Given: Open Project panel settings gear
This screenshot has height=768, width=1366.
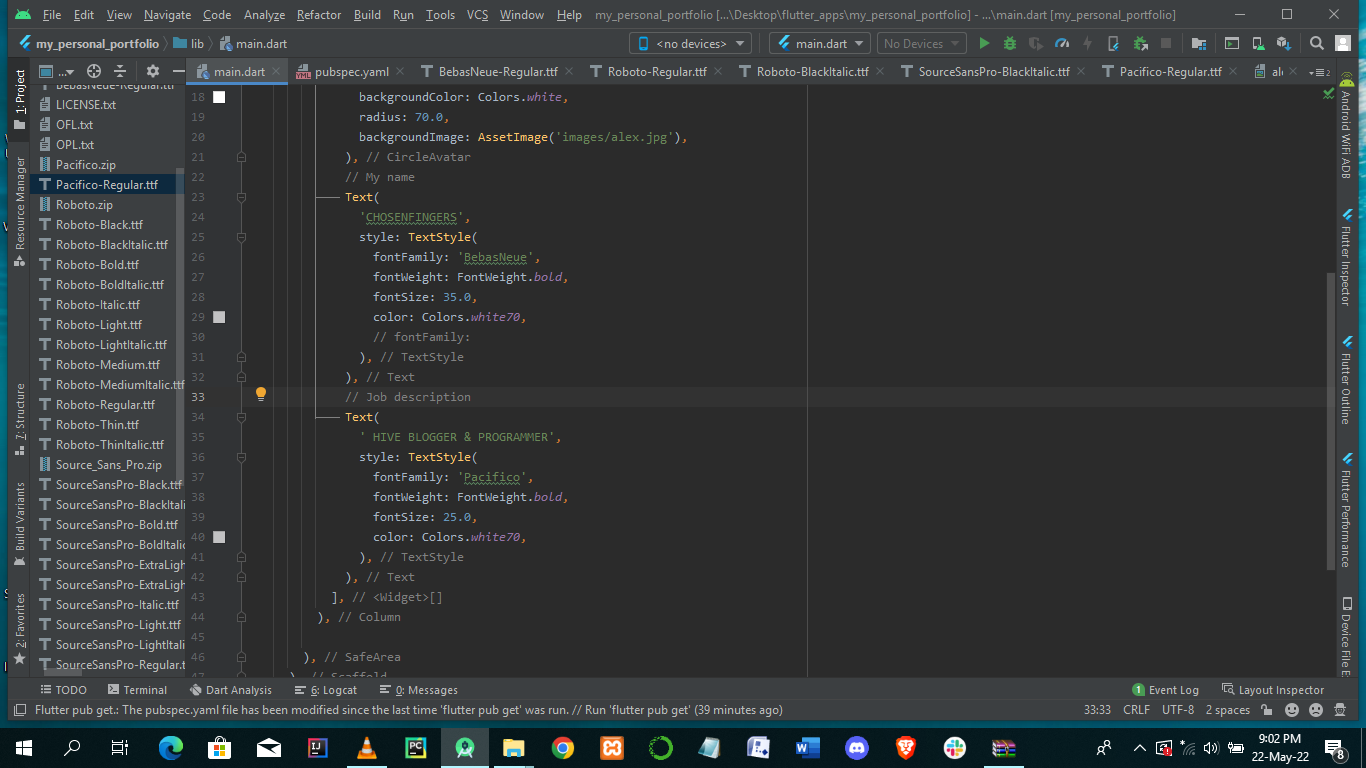Looking at the screenshot, I should point(153,71).
